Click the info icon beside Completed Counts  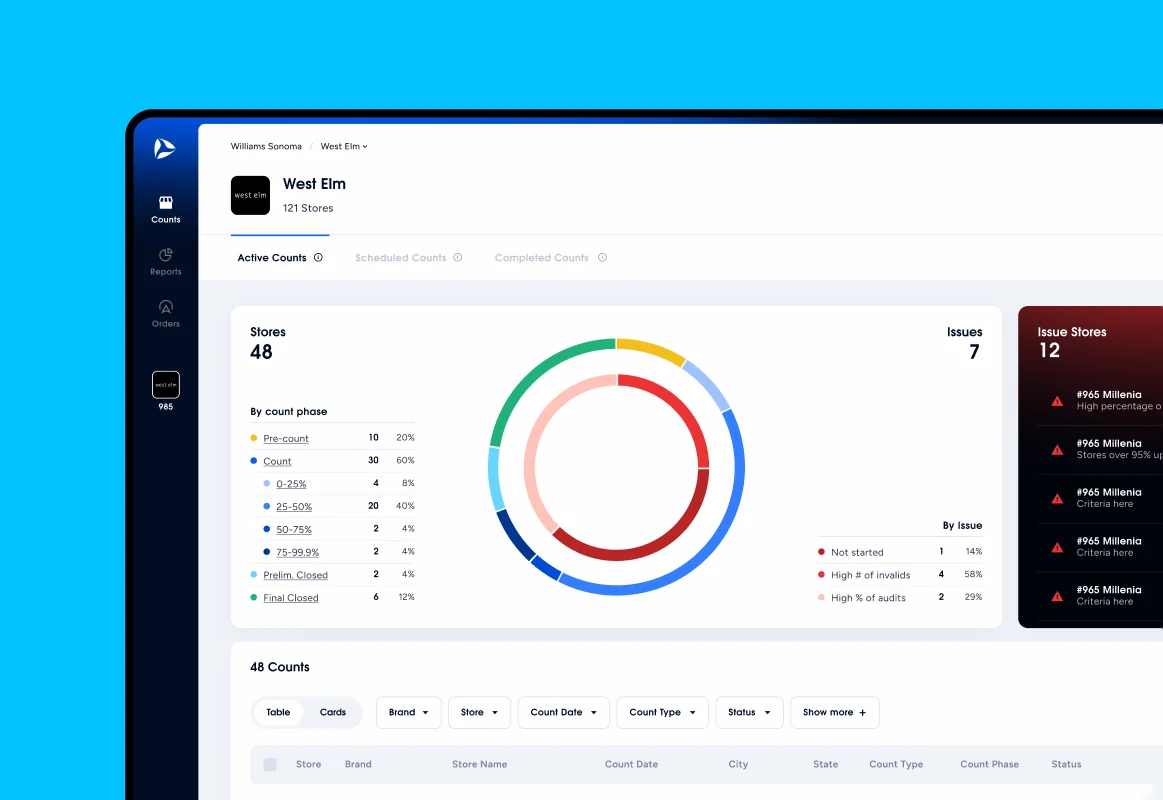click(602, 257)
